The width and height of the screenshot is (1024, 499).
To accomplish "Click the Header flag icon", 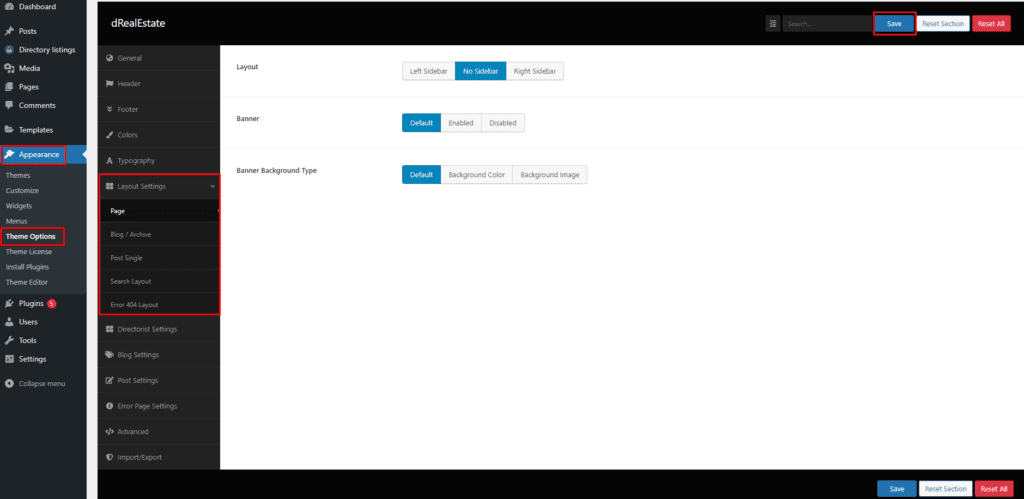I will point(109,83).
